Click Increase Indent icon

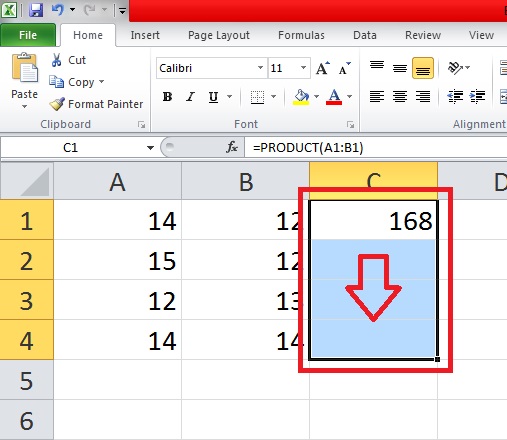[x=477, y=97]
